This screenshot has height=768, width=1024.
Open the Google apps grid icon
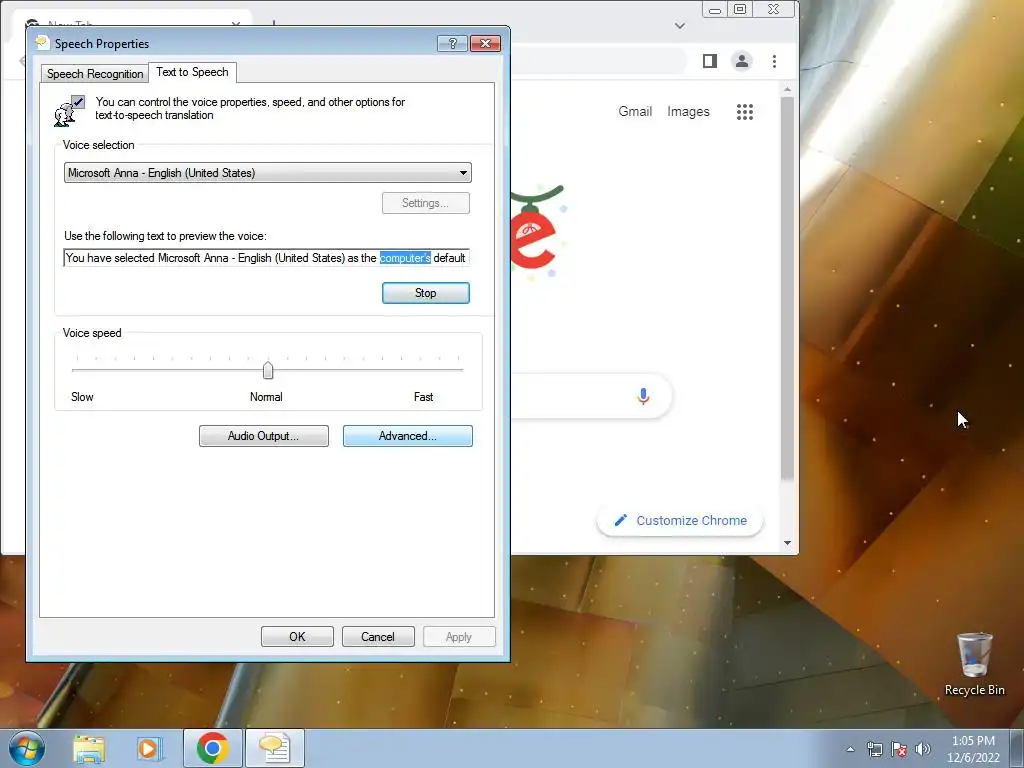[x=744, y=112]
